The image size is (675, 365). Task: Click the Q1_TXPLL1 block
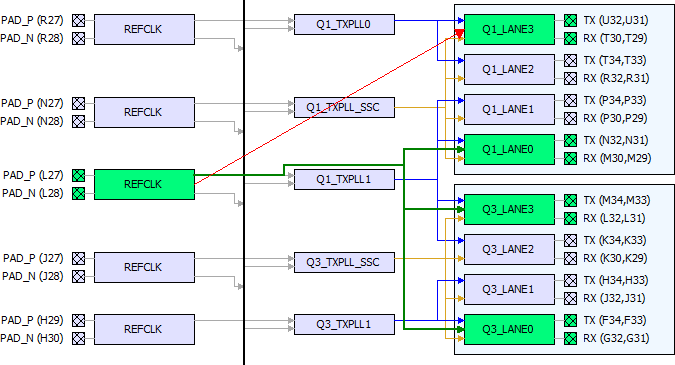point(344,179)
